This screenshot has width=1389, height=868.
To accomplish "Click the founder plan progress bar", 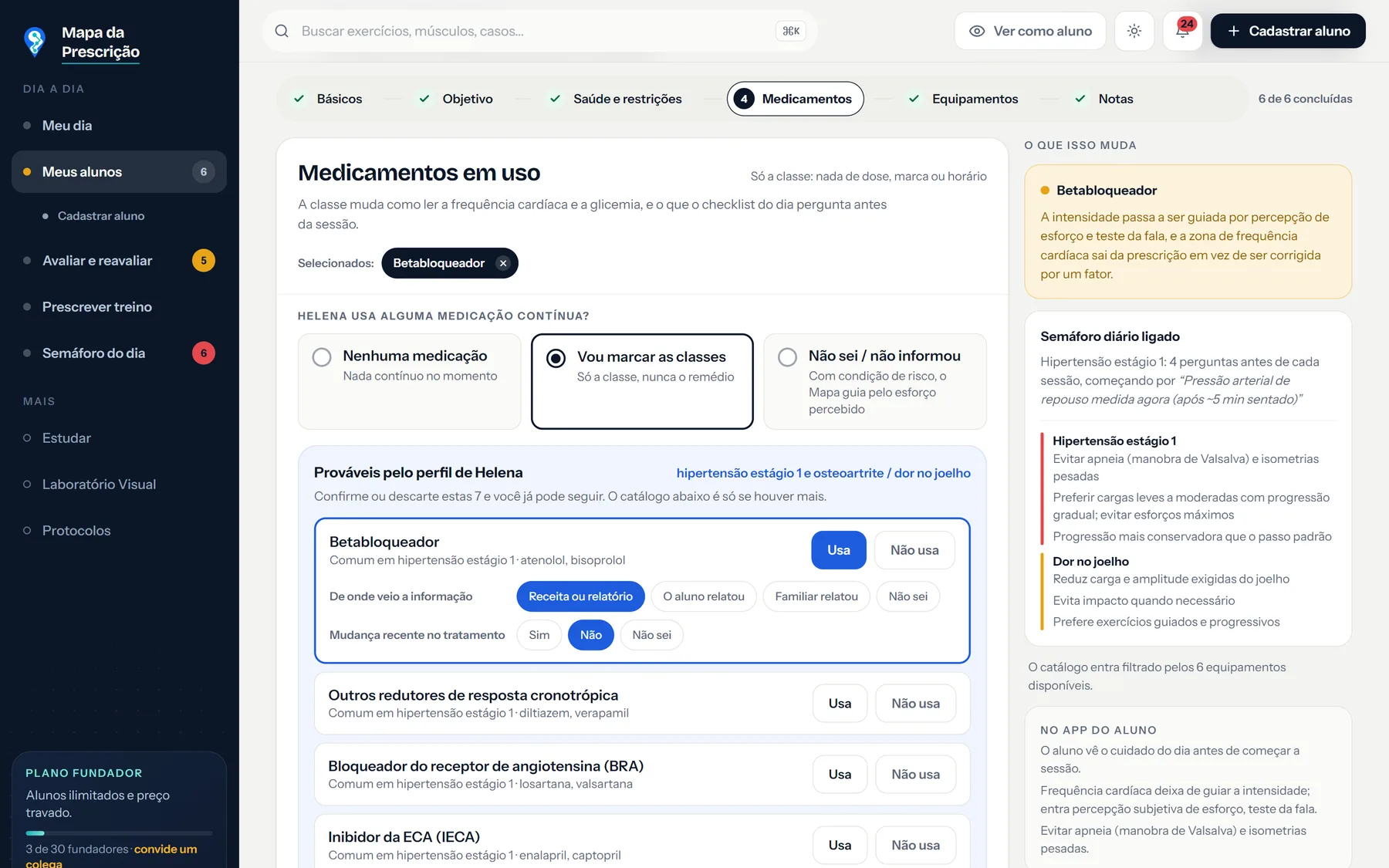I will pos(119,833).
